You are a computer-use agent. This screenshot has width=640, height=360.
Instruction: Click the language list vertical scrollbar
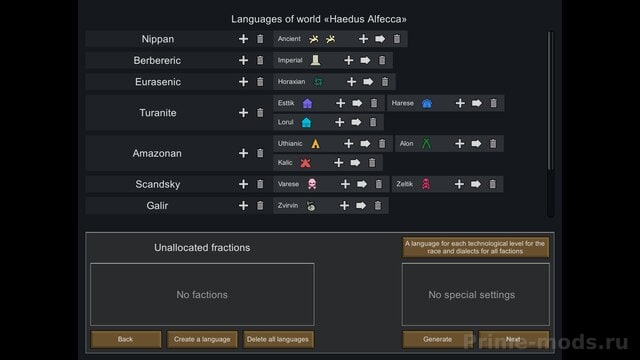pos(550,100)
